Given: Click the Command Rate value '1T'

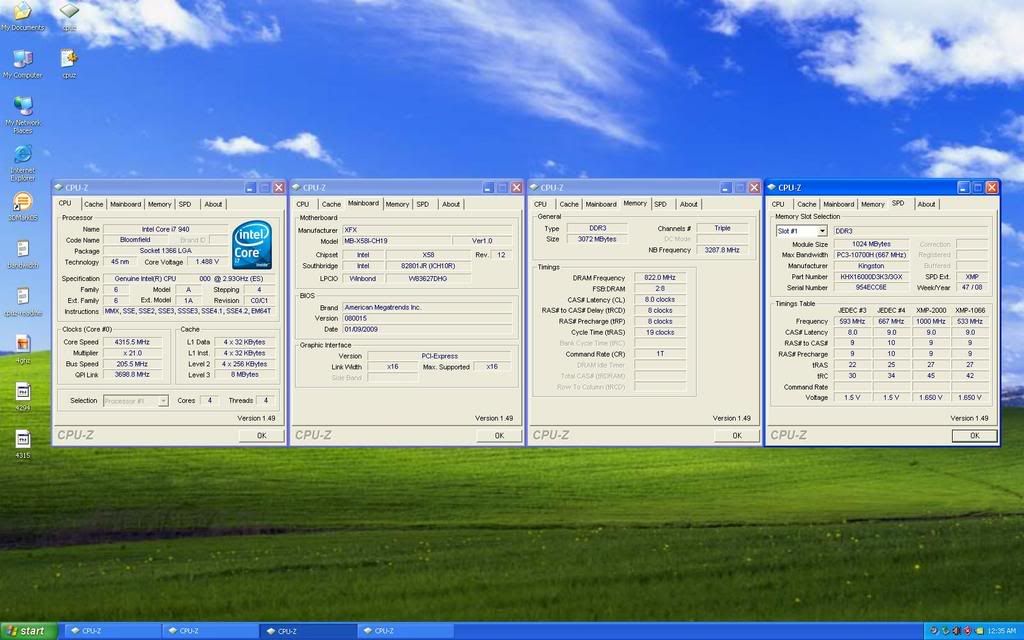Looking at the screenshot, I should (x=660, y=354).
